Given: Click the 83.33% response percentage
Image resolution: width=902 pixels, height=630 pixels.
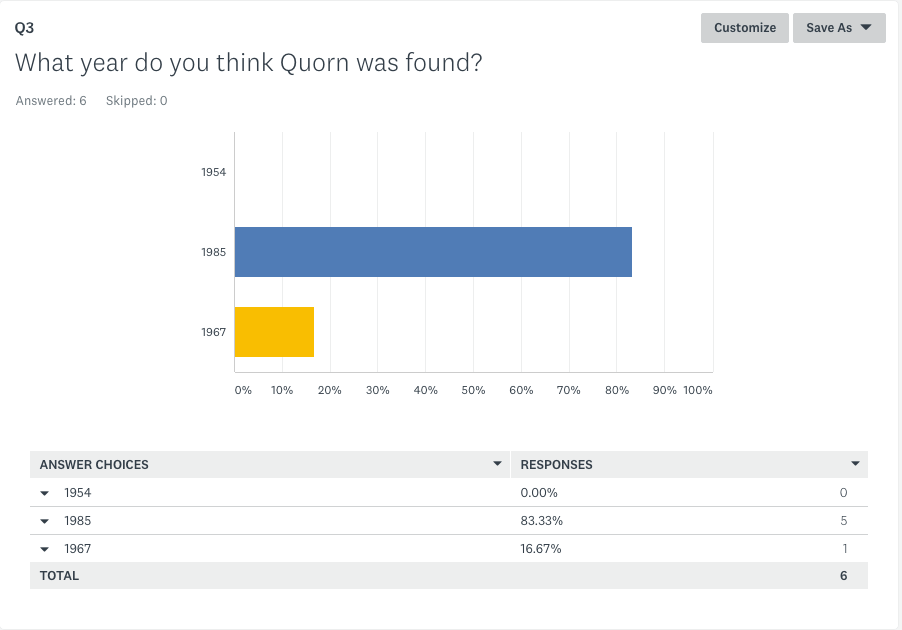Looking at the screenshot, I should (x=541, y=520).
